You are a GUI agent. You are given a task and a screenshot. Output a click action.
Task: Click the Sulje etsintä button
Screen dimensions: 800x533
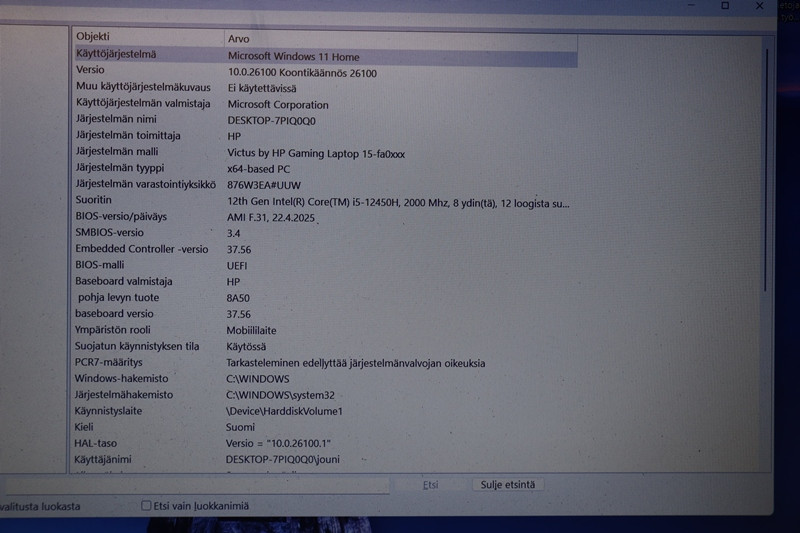(x=508, y=485)
